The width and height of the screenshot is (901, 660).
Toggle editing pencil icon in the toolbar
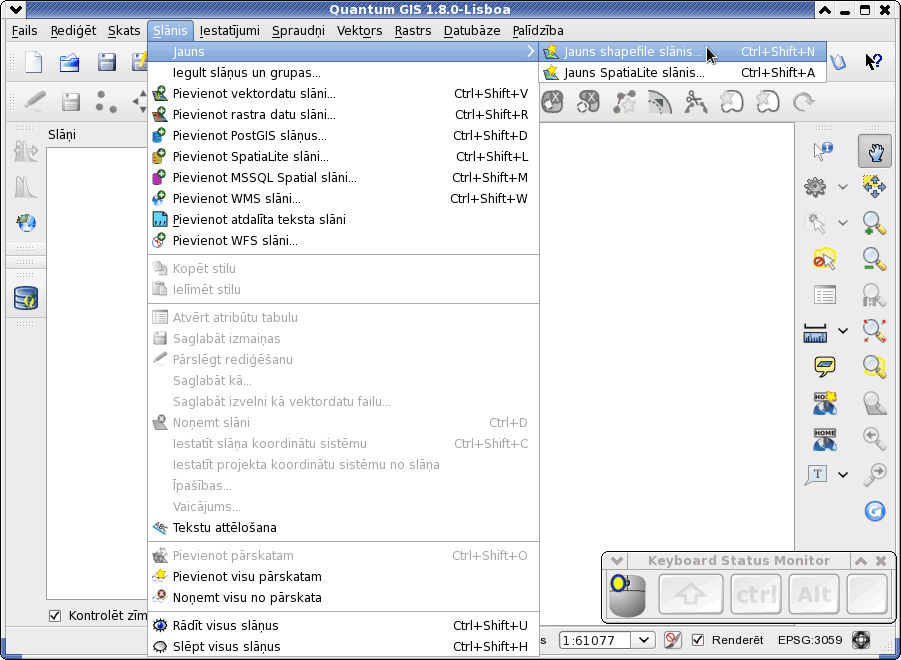tap(35, 102)
